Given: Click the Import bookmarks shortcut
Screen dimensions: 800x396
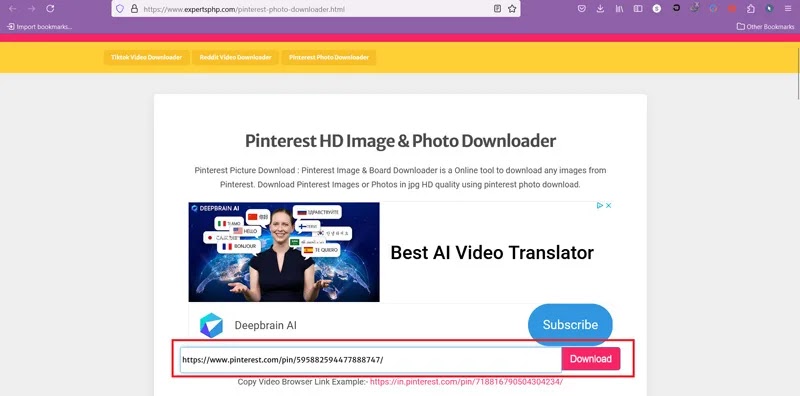Looking at the screenshot, I should tap(39, 27).
